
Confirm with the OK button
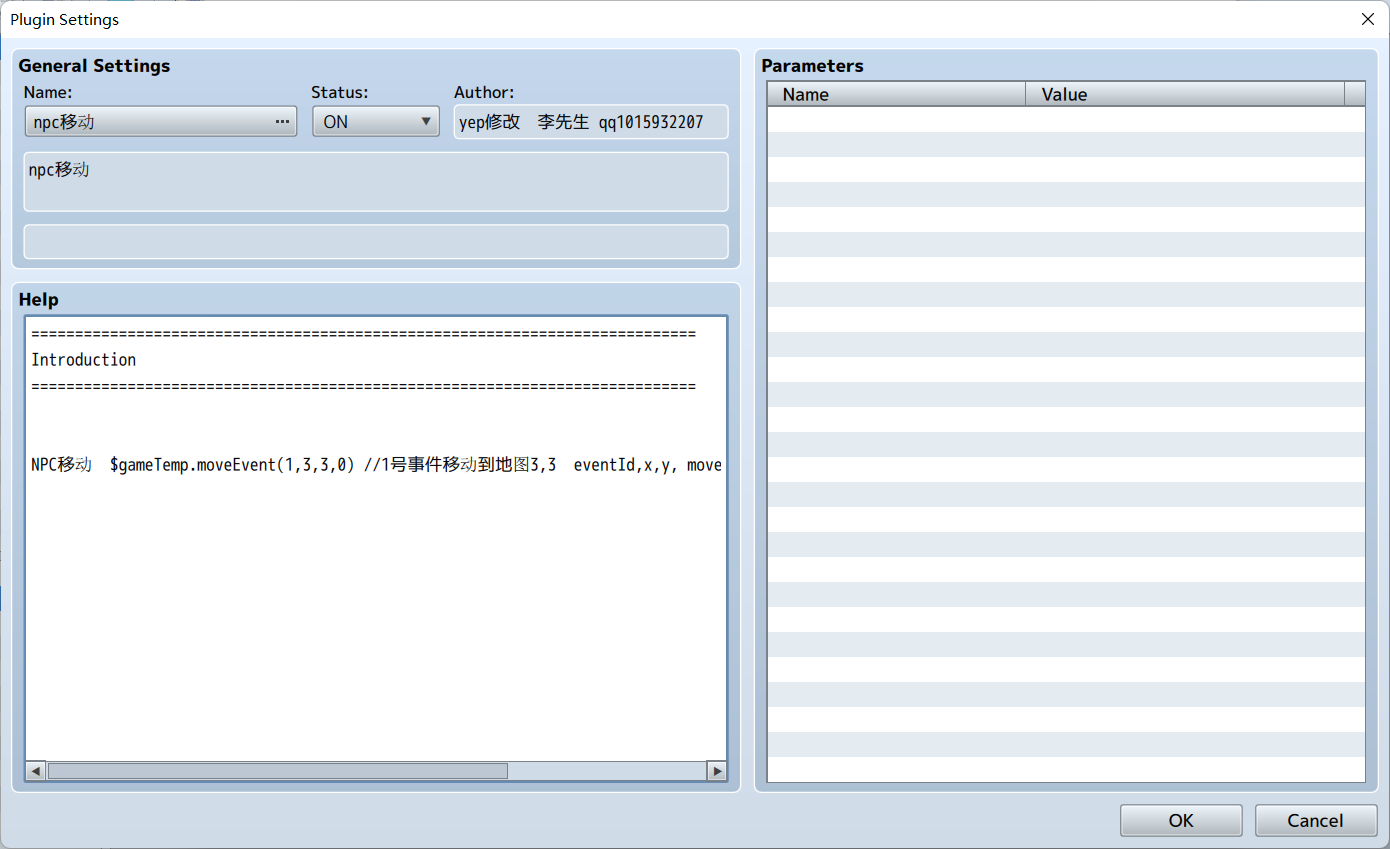1181,820
